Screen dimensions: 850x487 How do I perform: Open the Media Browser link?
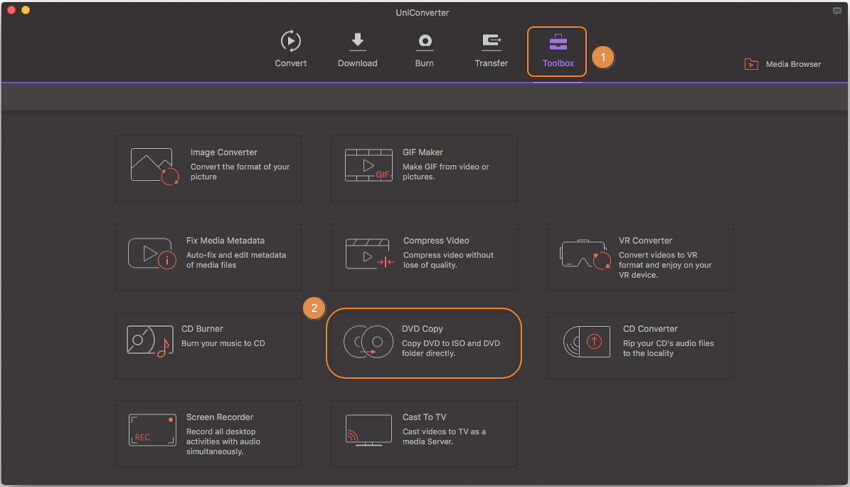[793, 64]
